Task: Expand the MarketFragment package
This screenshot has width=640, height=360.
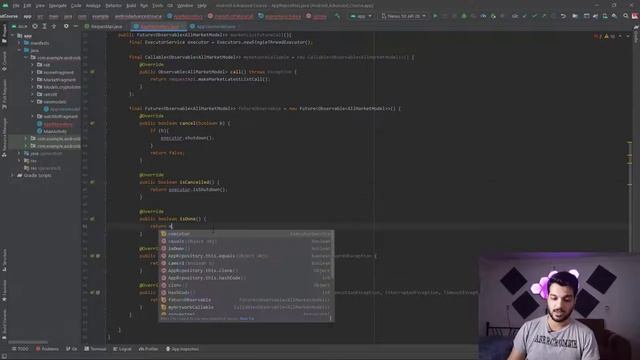Action: 33,80
